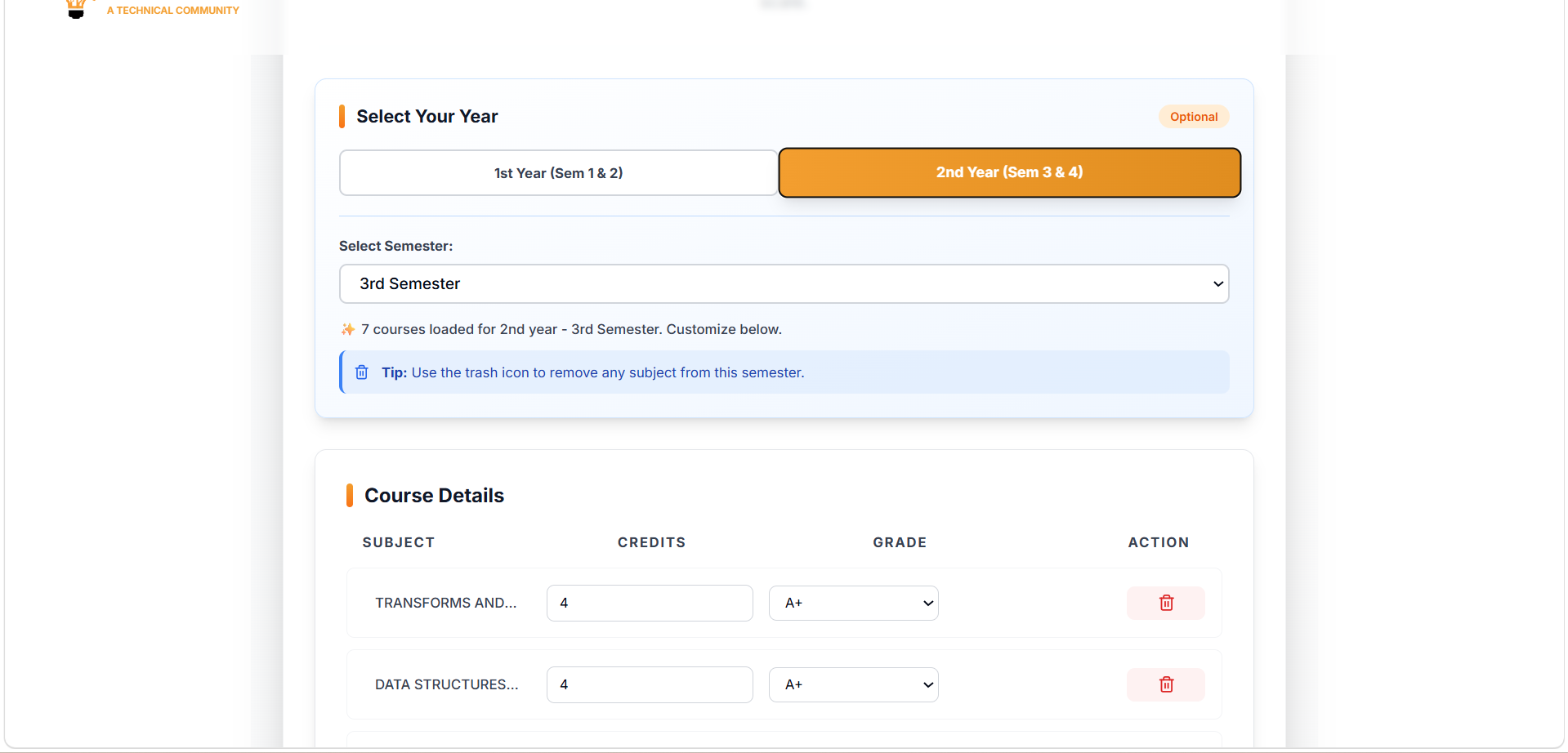Click the GRADE column header

point(900,542)
